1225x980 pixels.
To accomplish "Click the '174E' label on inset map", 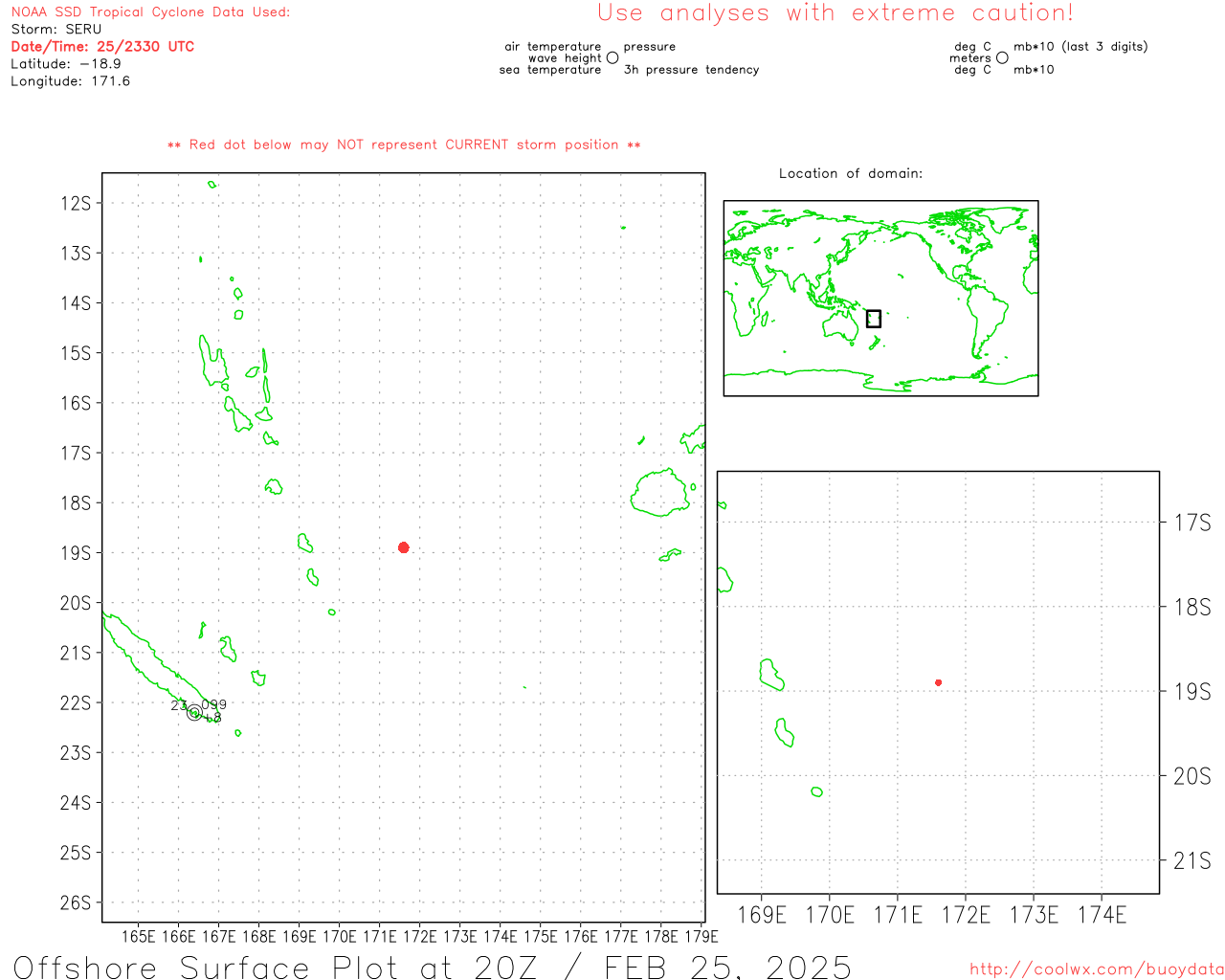I will click(x=1102, y=915).
